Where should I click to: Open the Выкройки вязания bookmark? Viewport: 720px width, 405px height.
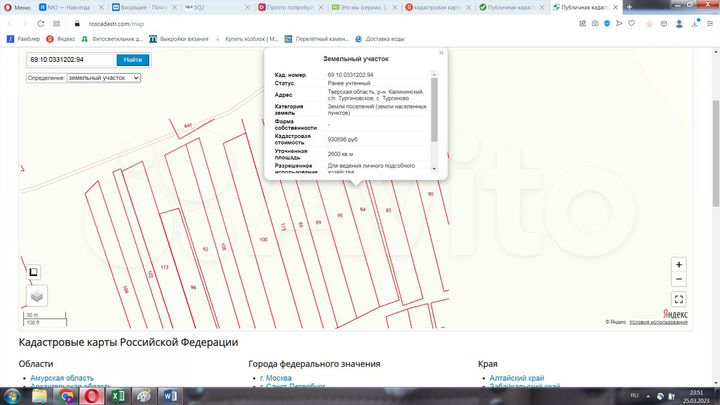click(179, 39)
